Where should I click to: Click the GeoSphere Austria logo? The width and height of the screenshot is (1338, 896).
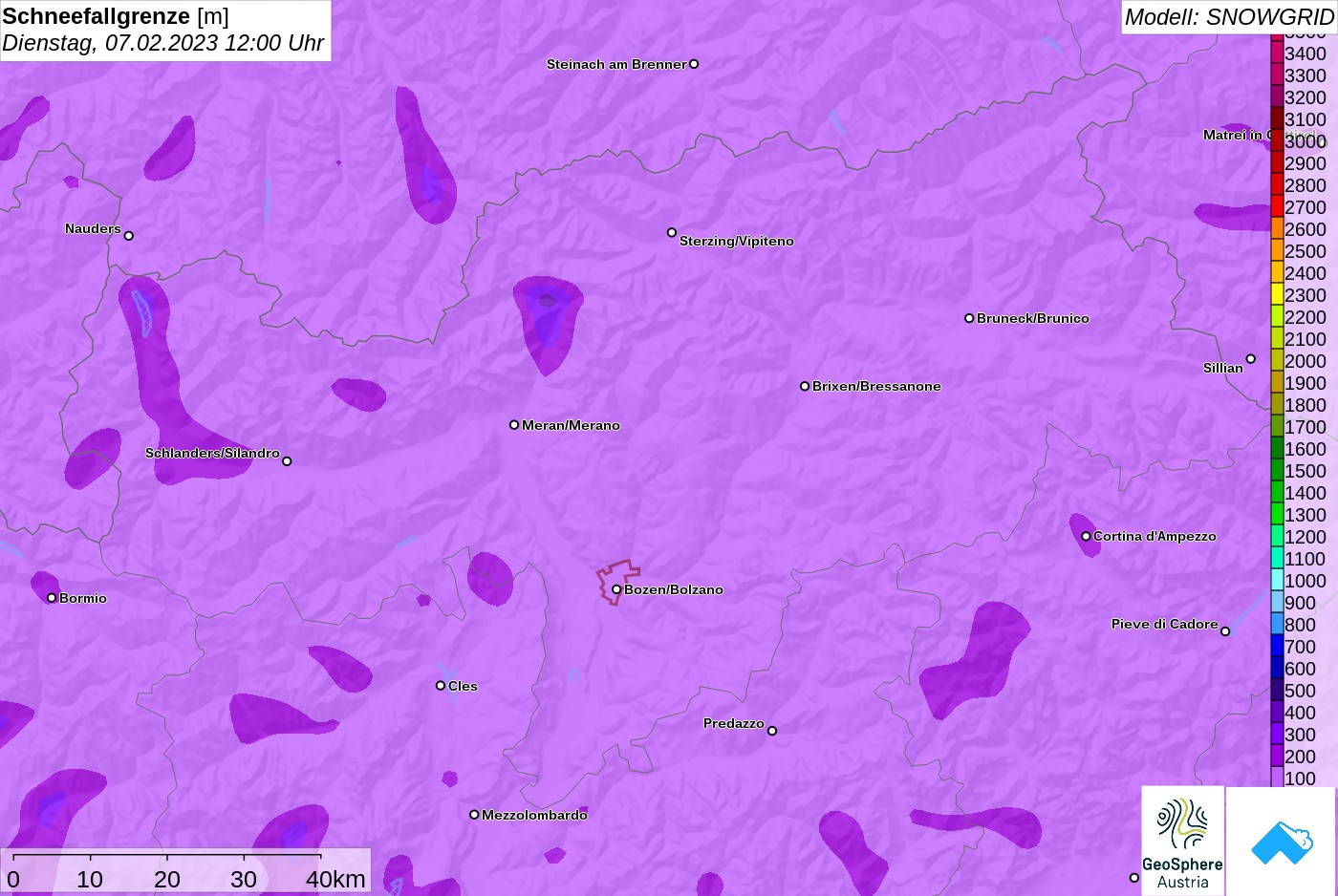click(x=1182, y=841)
